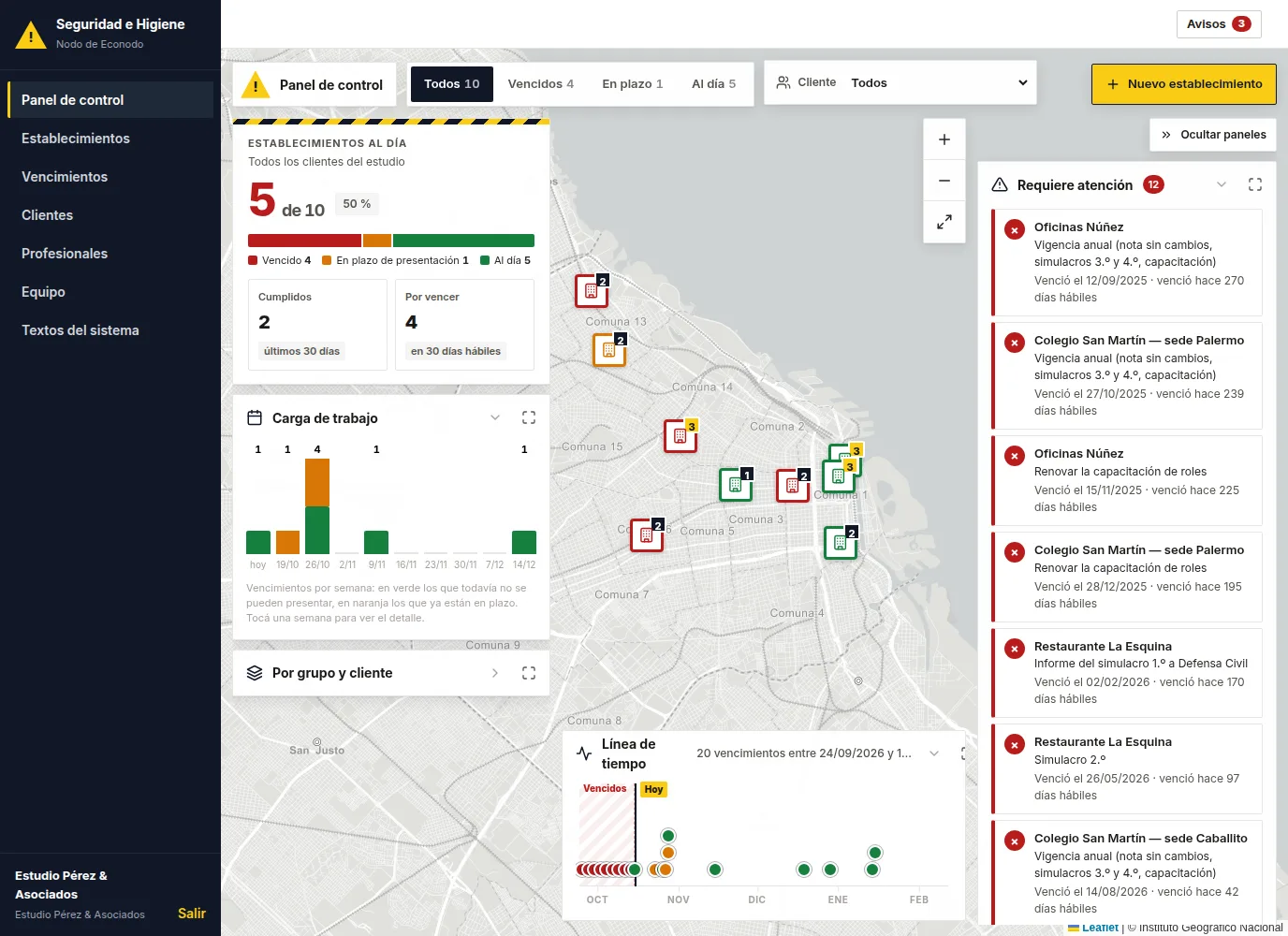
Task: Open the orange map marker below Comuna 13
Action: pos(609,349)
